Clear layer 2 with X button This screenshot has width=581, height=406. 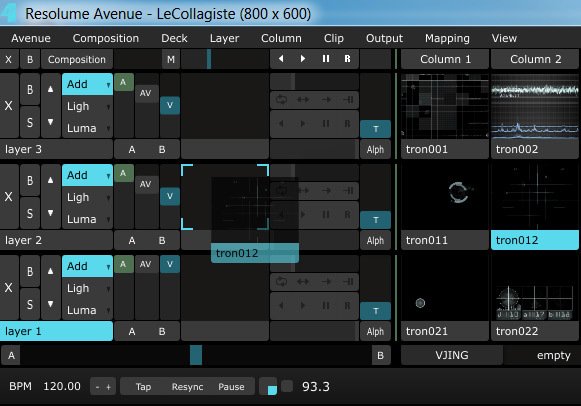tap(9, 197)
